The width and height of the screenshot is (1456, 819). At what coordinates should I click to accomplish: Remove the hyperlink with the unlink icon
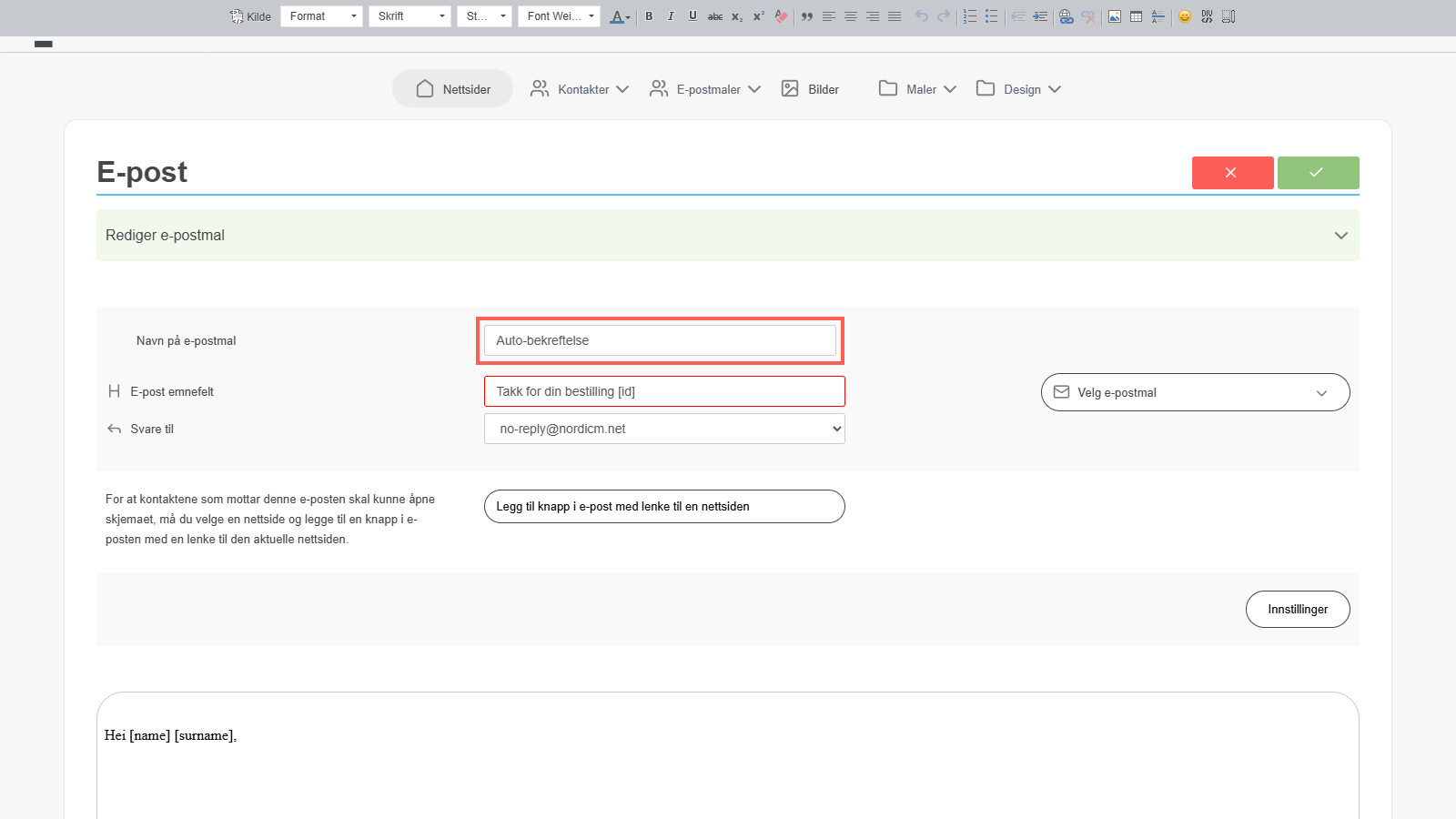pyautogui.click(x=1088, y=16)
